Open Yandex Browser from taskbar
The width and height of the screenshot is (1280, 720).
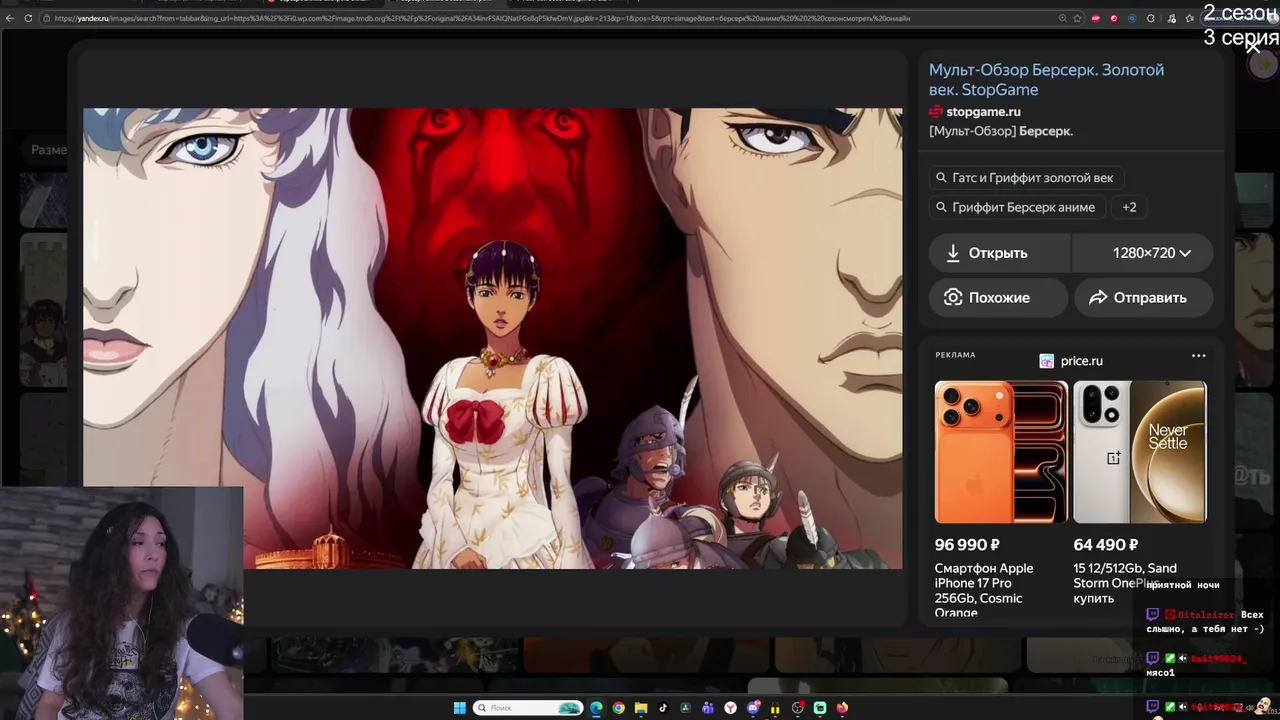tap(731, 708)
